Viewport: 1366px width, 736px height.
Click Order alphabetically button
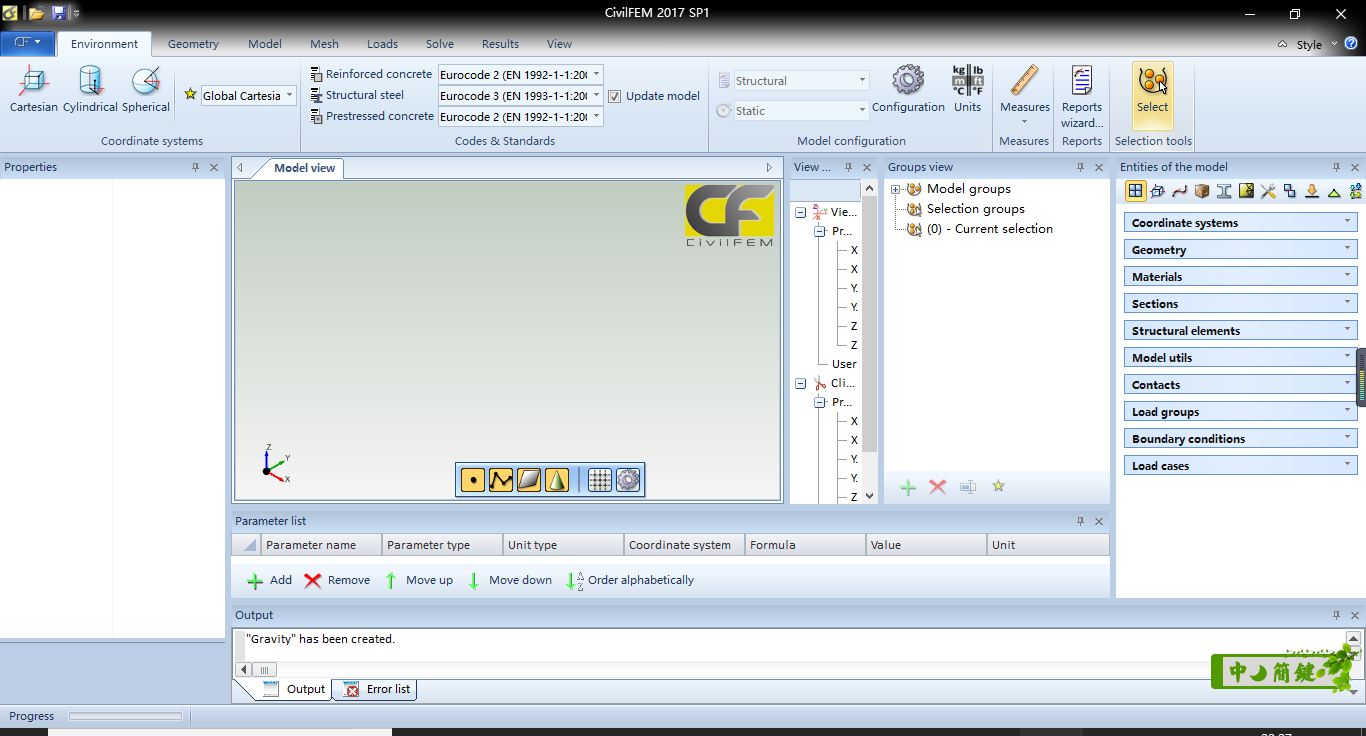tap(630, 580)
